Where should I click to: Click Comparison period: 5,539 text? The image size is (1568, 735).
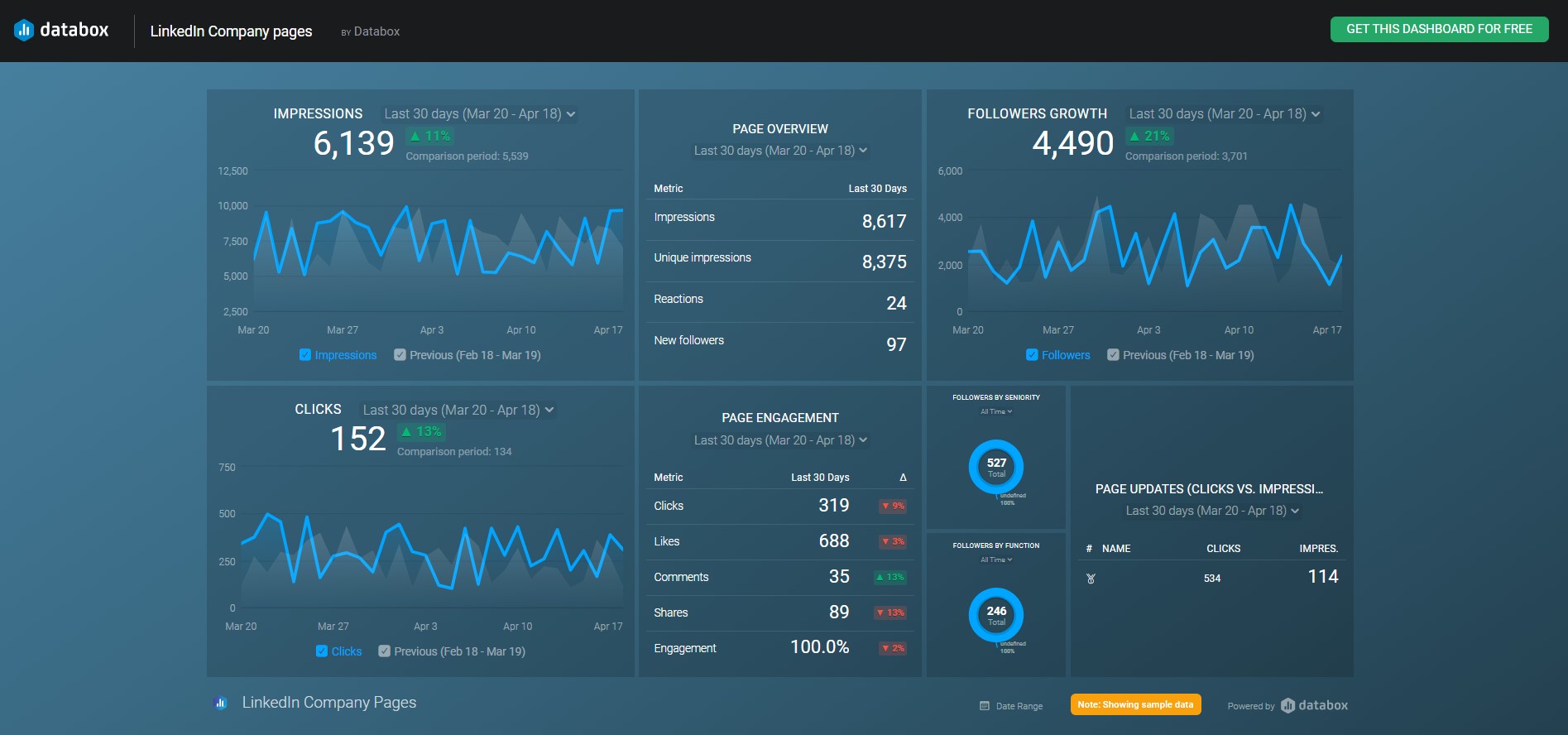(x=467, y=156)
